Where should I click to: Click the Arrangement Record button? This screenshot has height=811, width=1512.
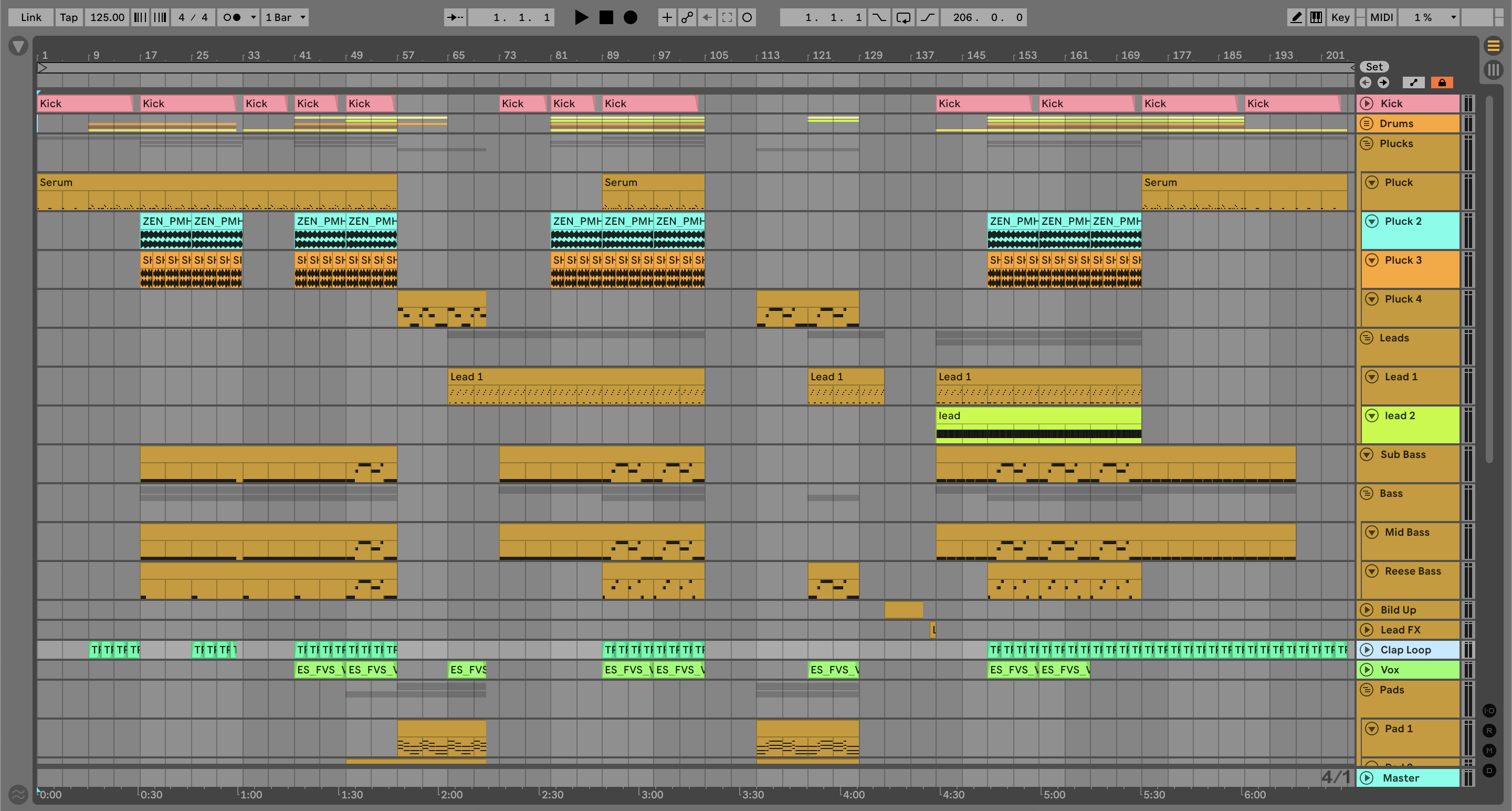pos(630,18)
